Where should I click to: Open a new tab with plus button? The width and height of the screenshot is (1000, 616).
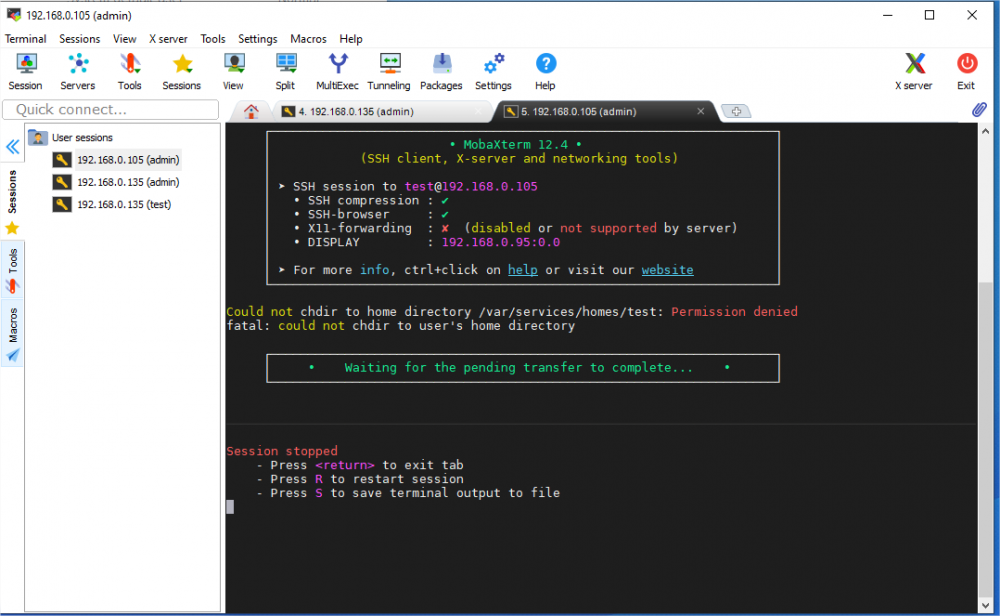point(736,112)
